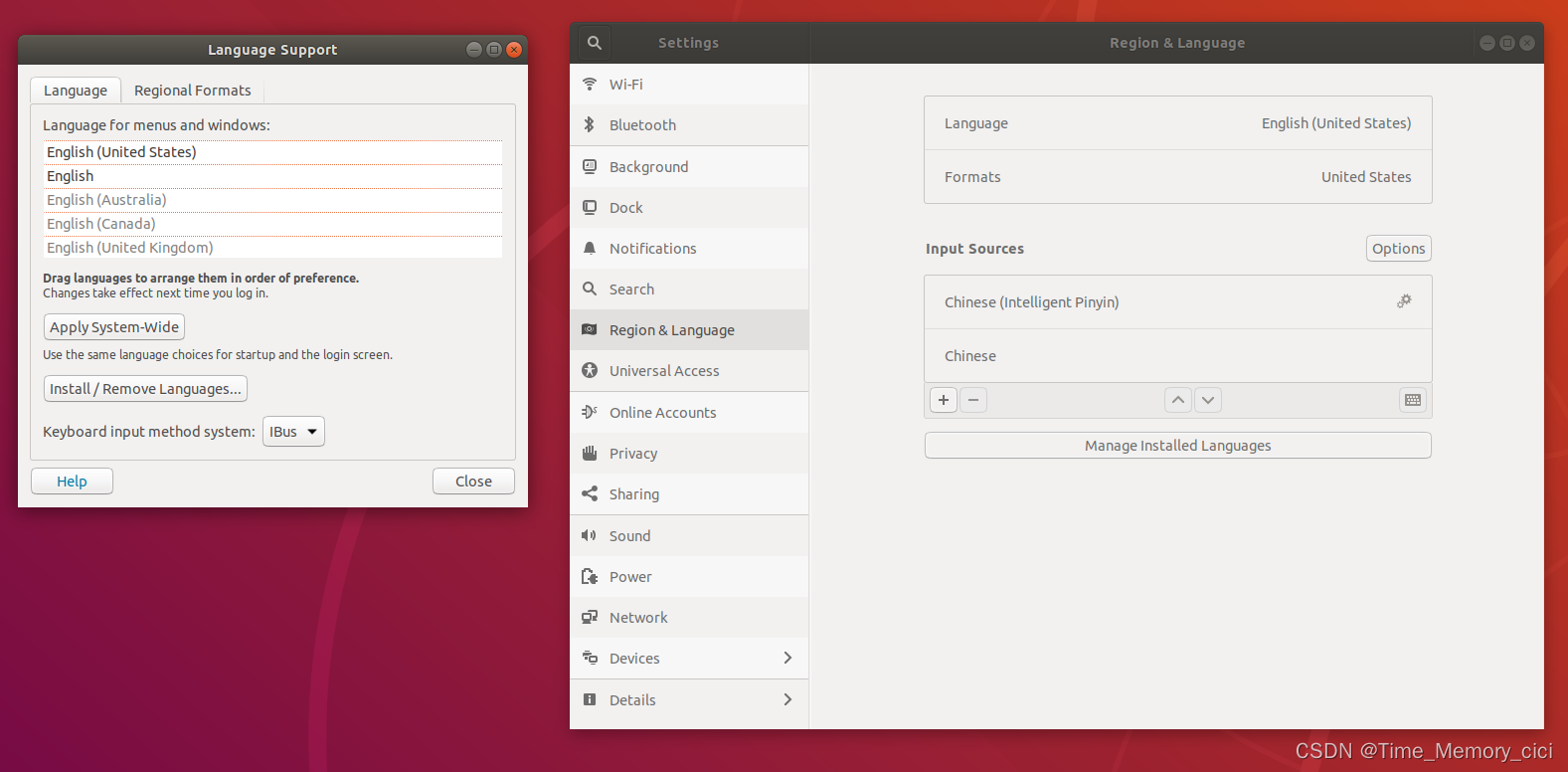The width and height of the screenshot is (1568, 772).
Task: Click Manage Installed Languages button
Action: coord(1178,446)
